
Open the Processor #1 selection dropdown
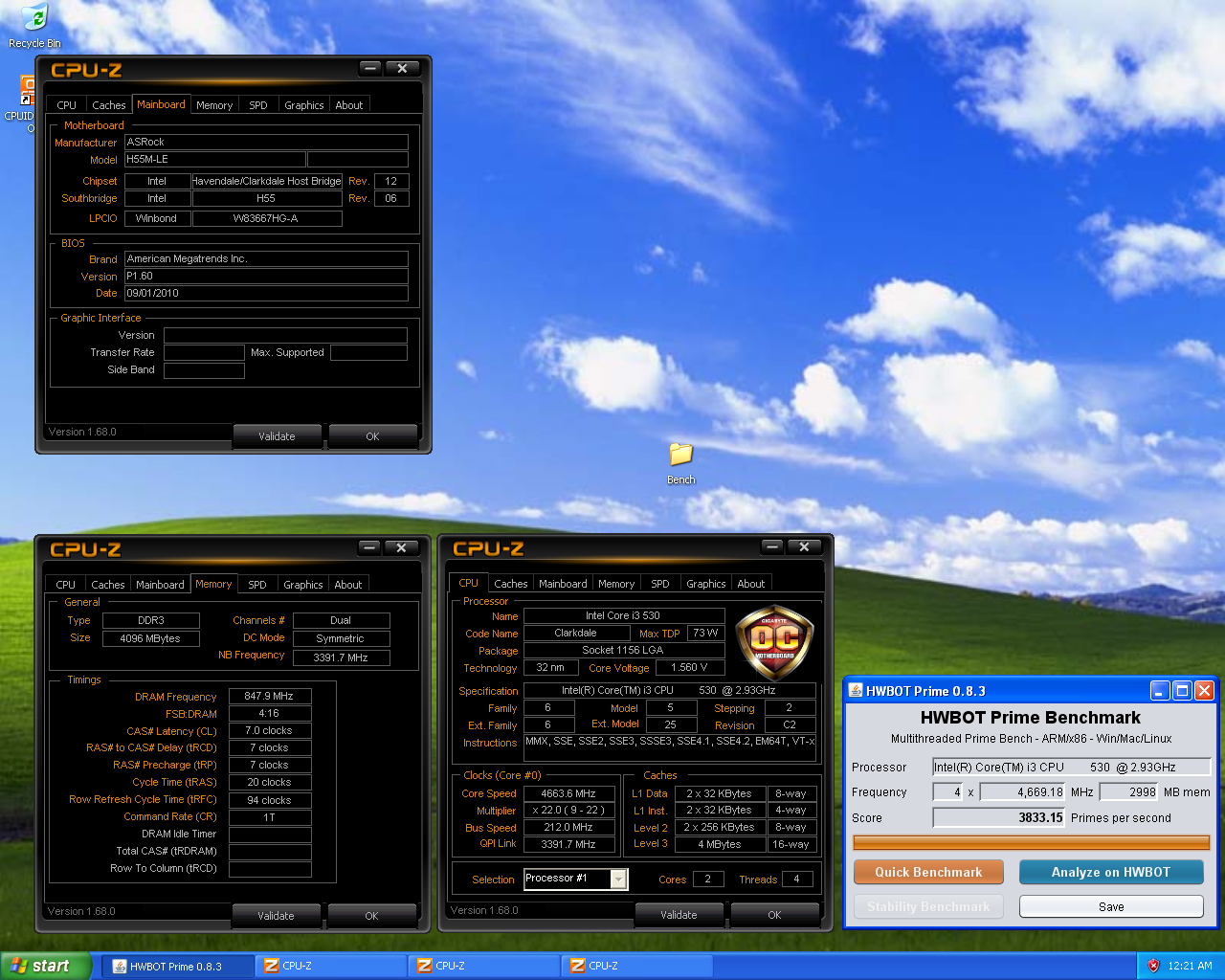click(x=619, y=879)
